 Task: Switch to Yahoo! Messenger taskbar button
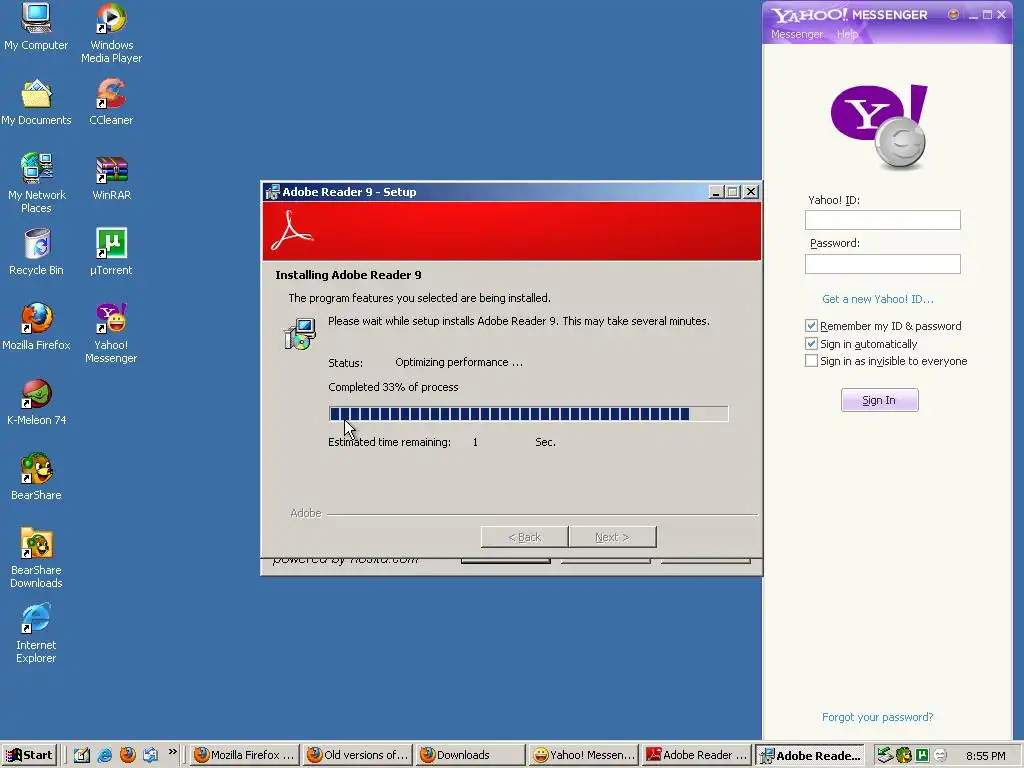click(583, 755)
